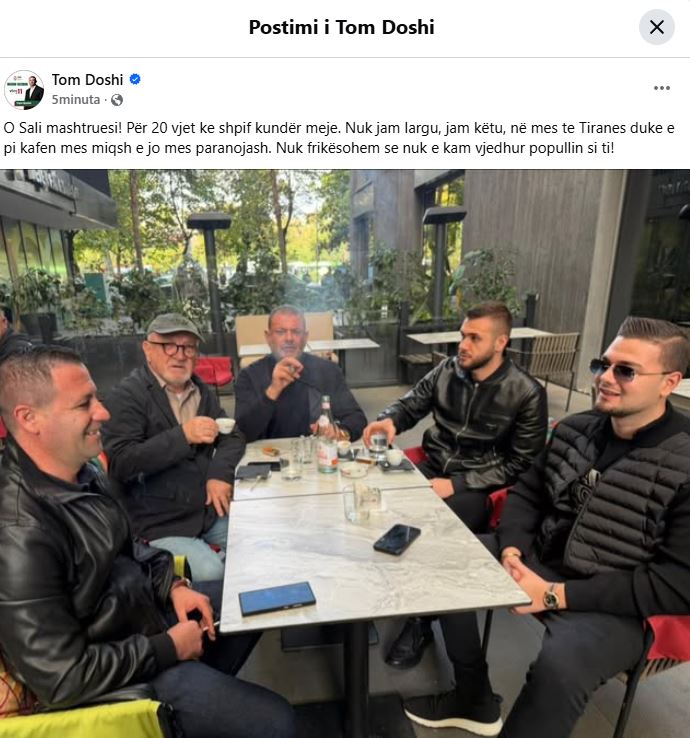This screenshot has height=738, width=690.
Task: Click the second text line about kafen mes miqsh
Action: 309,148
